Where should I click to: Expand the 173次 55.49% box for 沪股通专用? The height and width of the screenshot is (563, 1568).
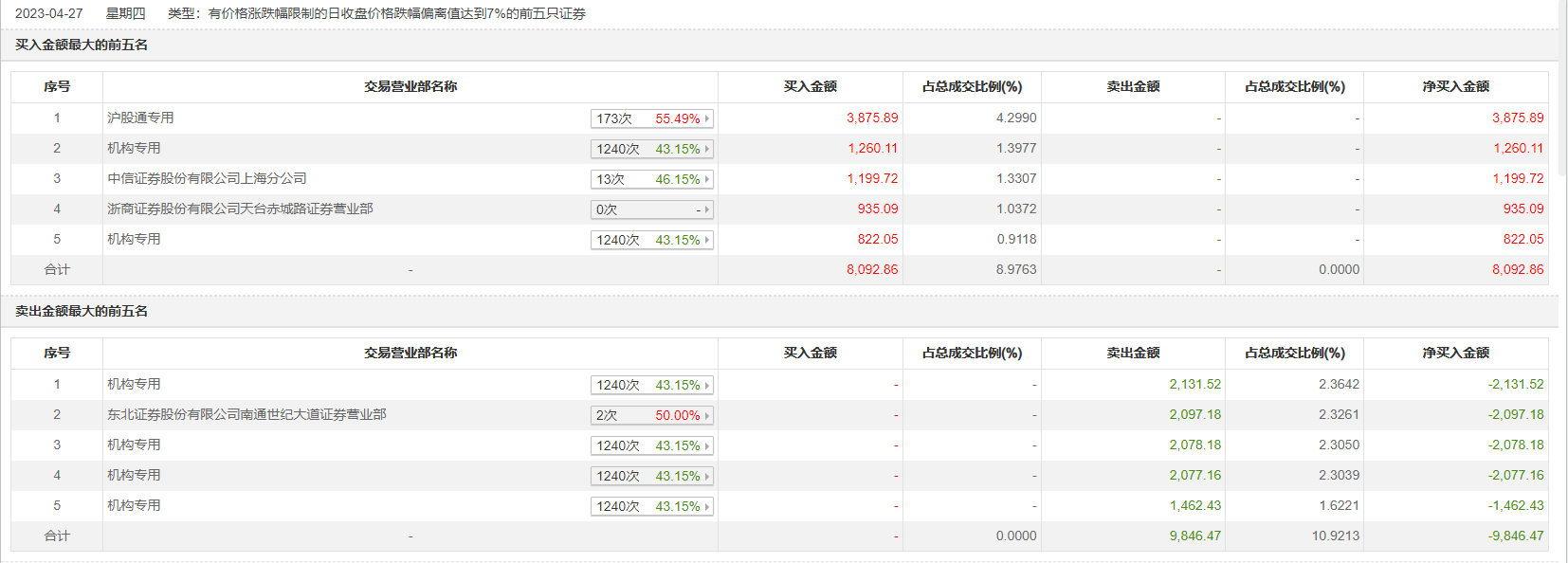707,118
